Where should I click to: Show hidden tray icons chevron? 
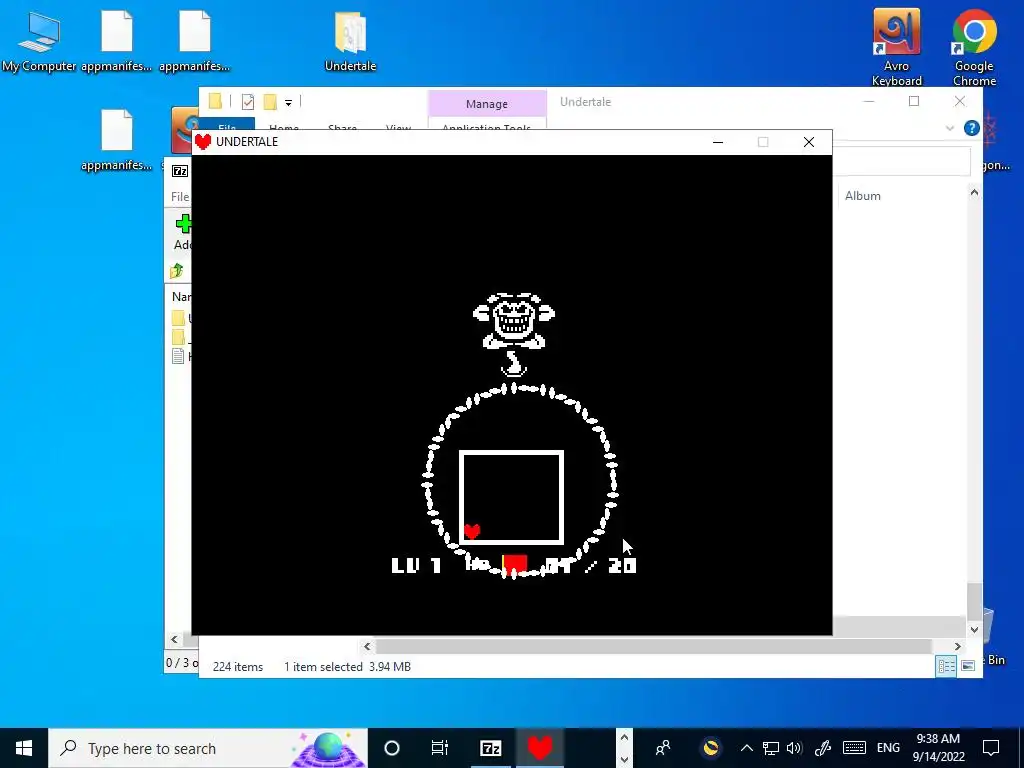click(746, 748)
